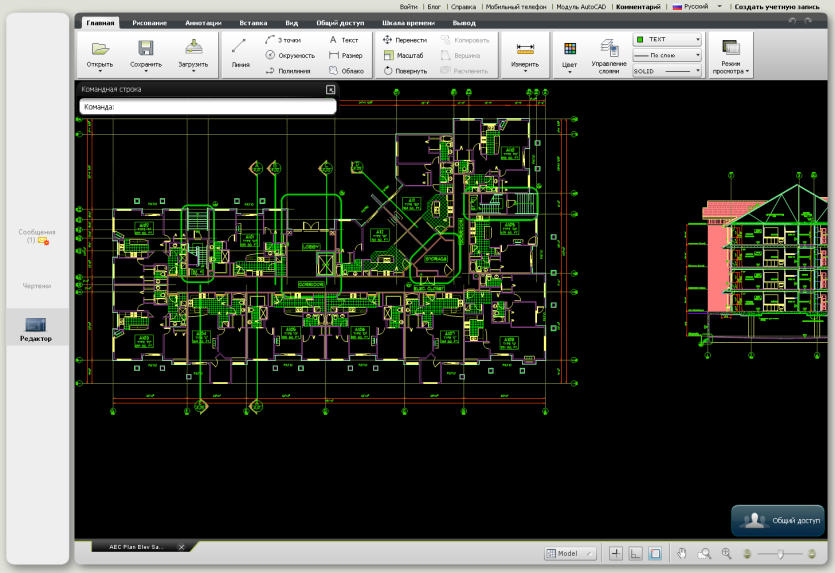Viewport: 835px width, 573px height.
Task: Click the Мобильный телефон link
Action: [516, 7]
